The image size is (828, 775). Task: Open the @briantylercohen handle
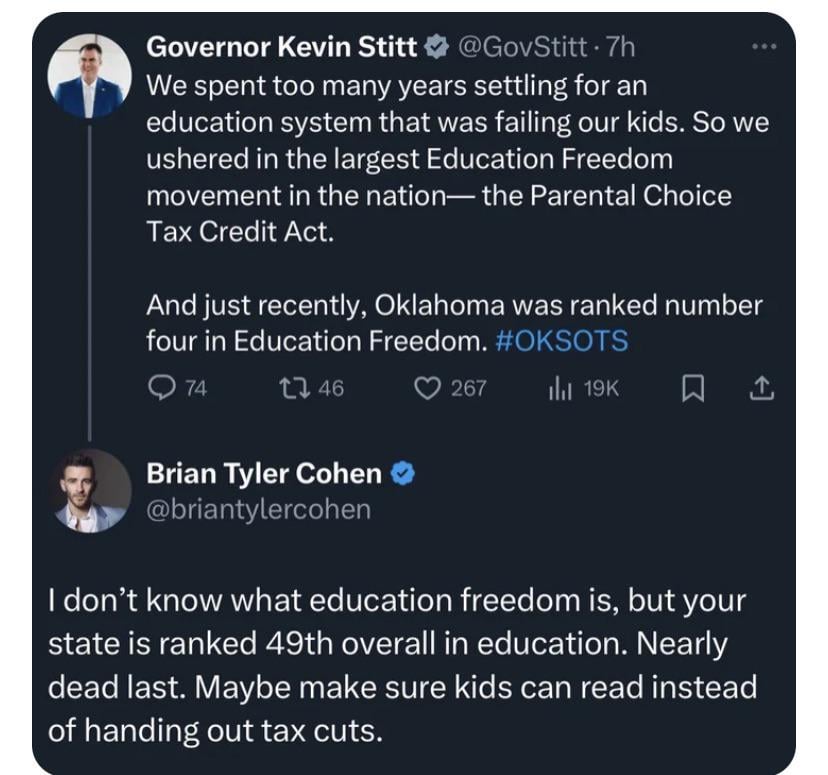(x=258, y=509)
